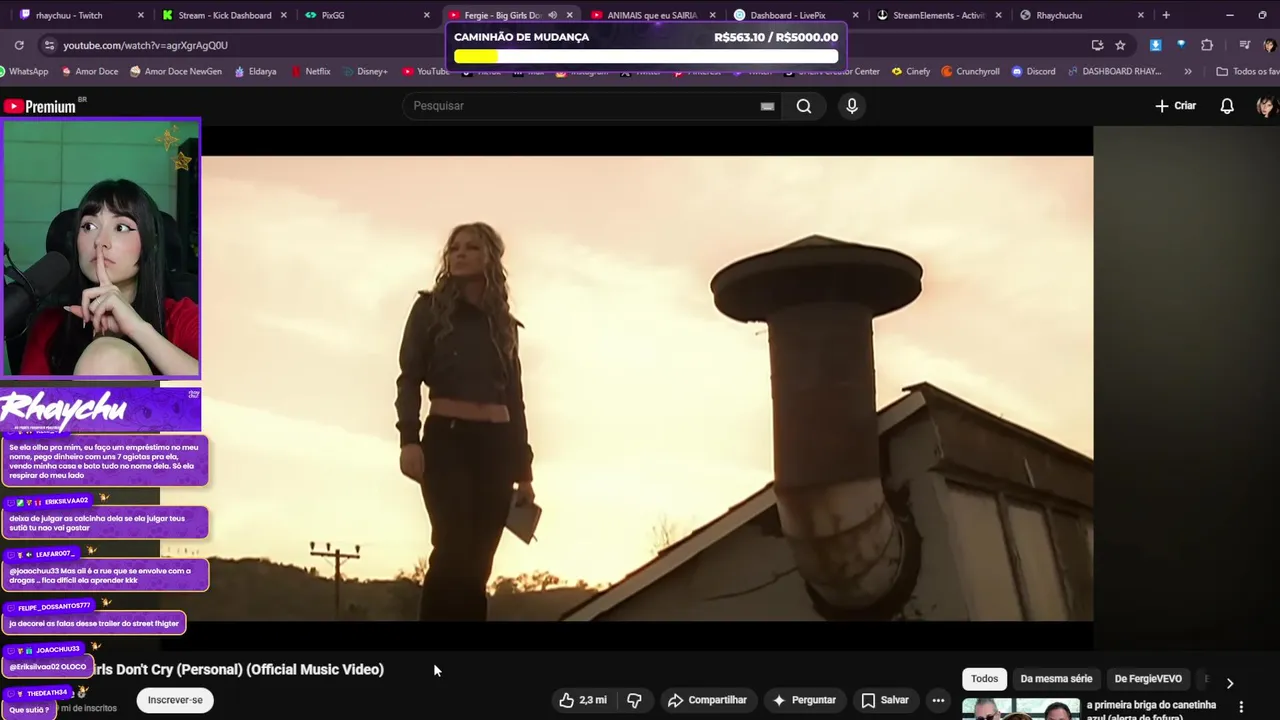Click the browser address bar URL

145,45
